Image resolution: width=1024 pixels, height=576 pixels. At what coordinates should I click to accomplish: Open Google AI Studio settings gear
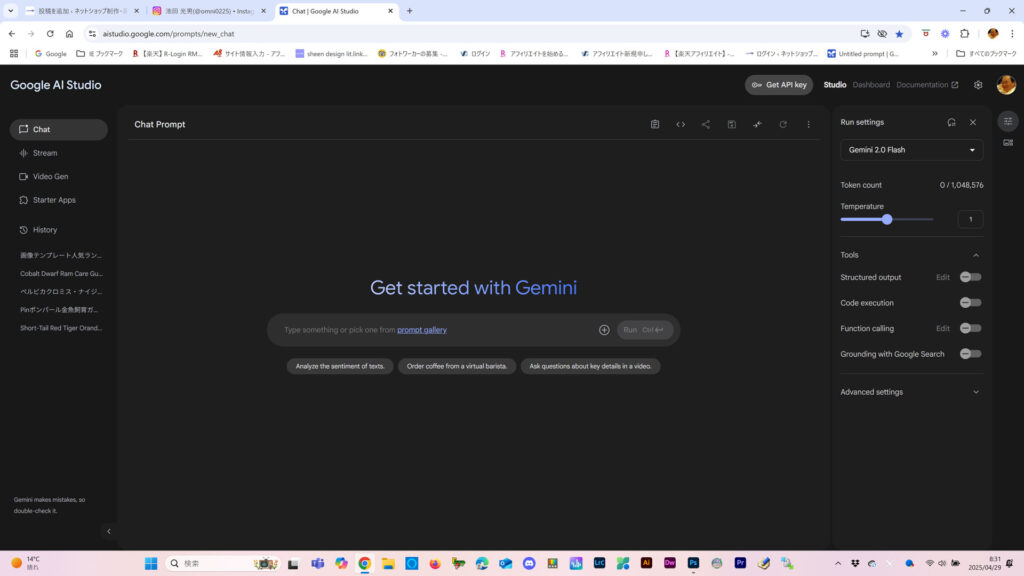coord(978,85)
